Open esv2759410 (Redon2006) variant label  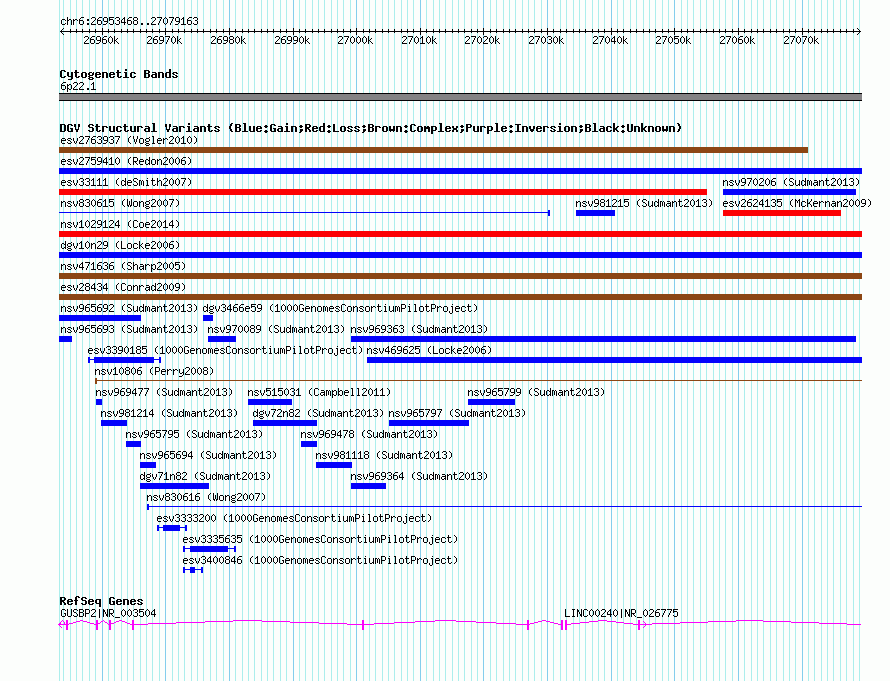click(x=126, y=161)
